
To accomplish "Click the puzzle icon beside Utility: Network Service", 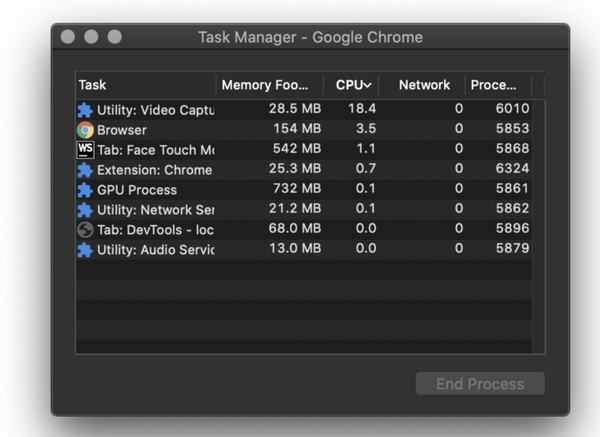I will [x=85, y=210].
